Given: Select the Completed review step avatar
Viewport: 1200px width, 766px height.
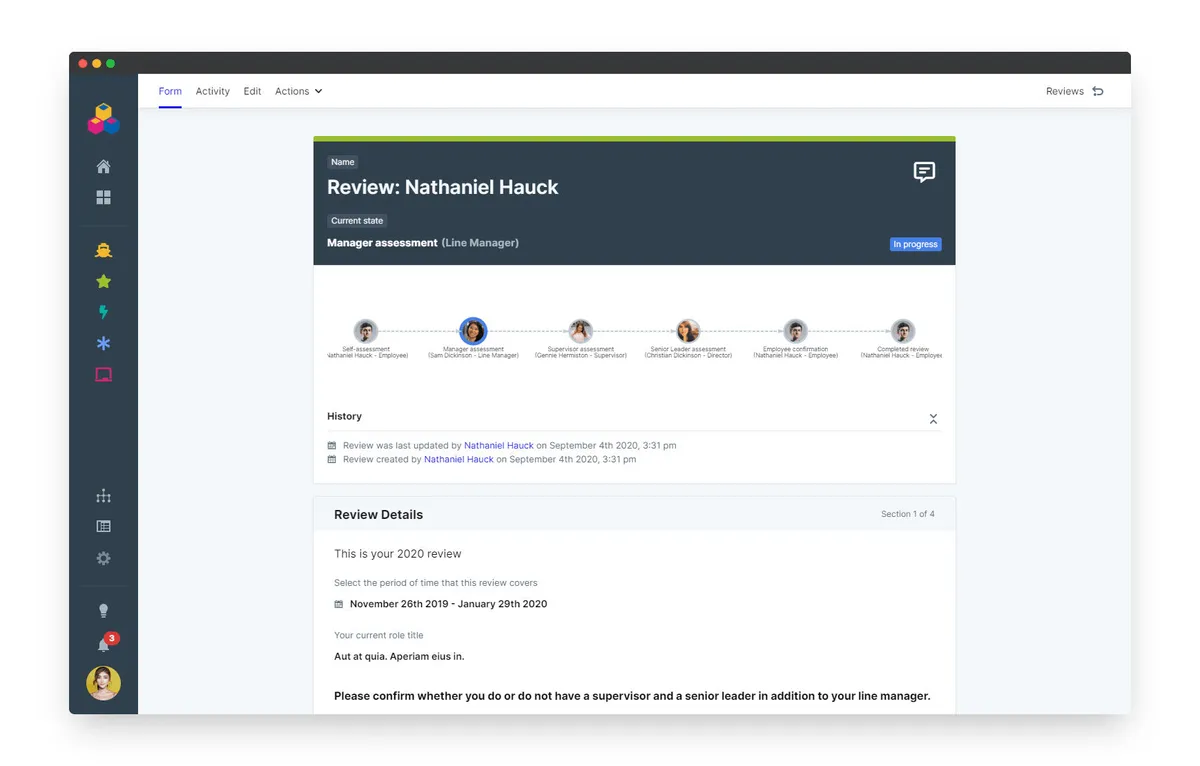Looking at the screenshot, I should (903, 331).
